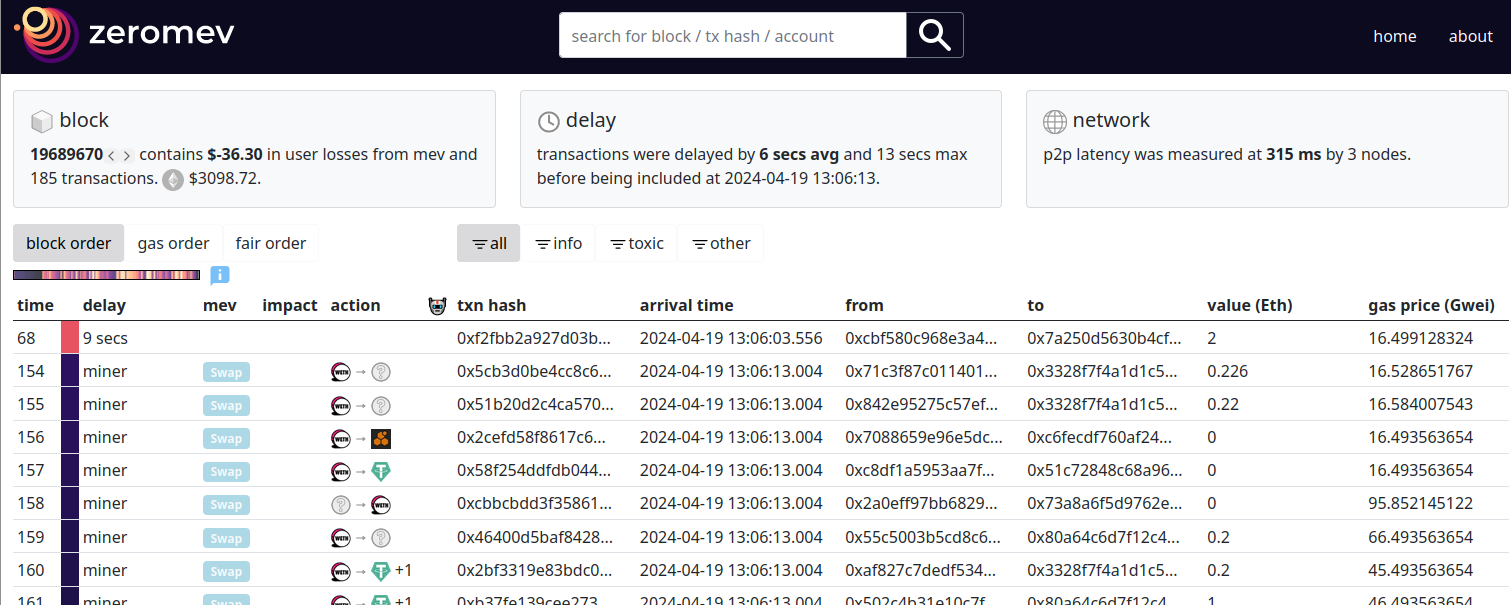This screenshot has height=605, width=1511.
Task: Click the magnifying glass search button
Action: click(934, 35)
